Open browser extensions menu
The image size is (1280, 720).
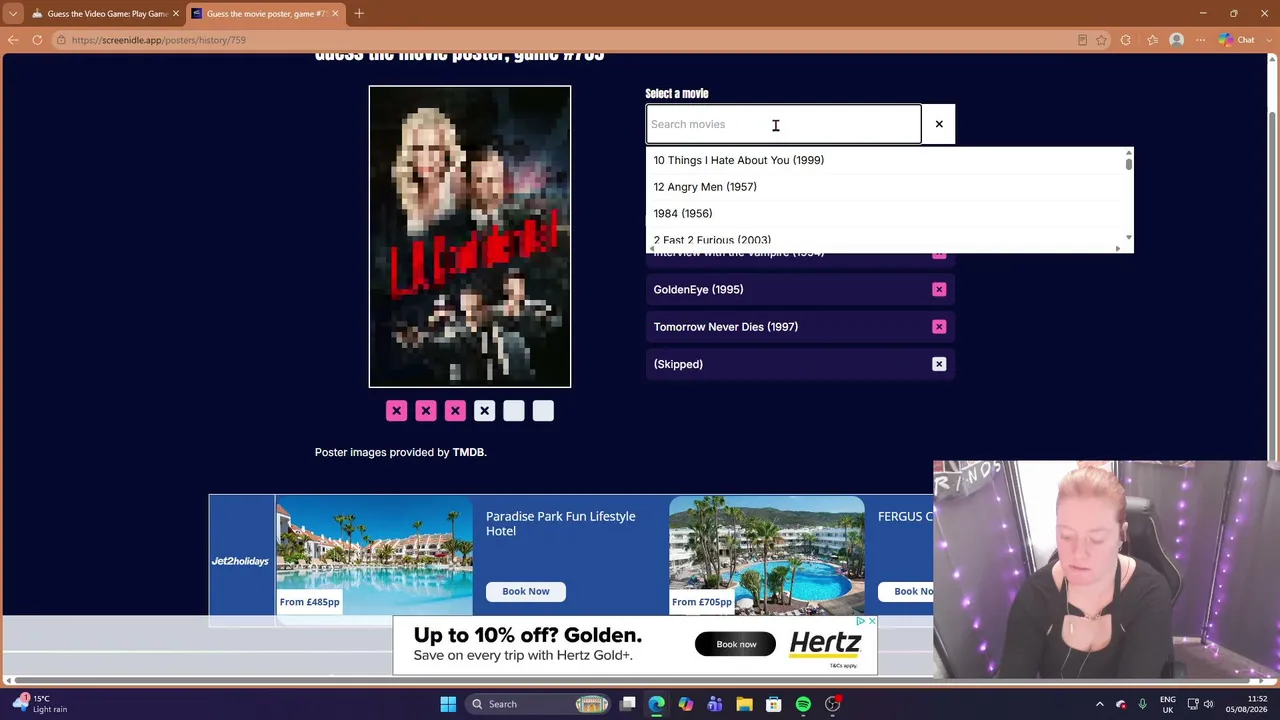click(x=1126, y=40)
